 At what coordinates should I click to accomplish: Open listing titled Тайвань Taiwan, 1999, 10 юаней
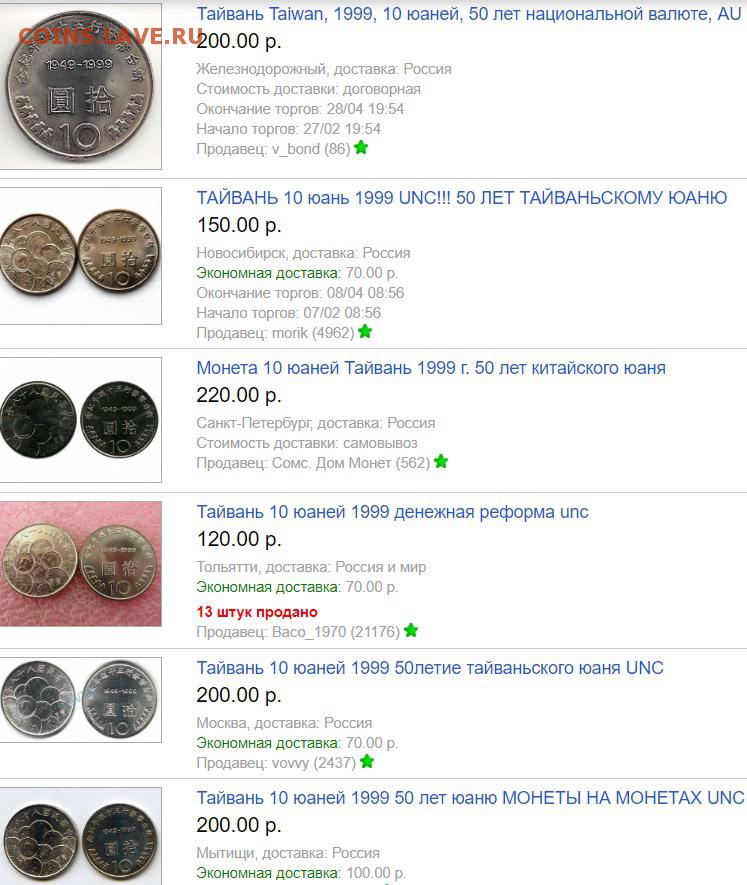pos(469,14)
